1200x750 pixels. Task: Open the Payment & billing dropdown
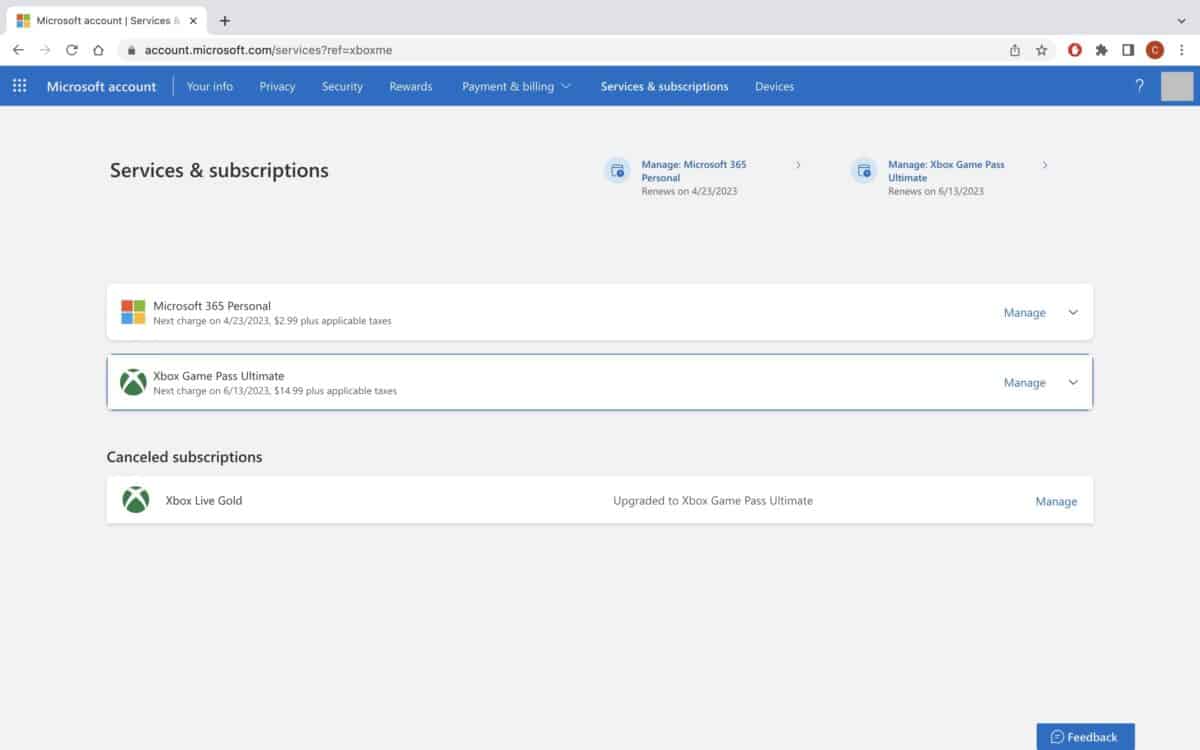[x=516, y=86]
